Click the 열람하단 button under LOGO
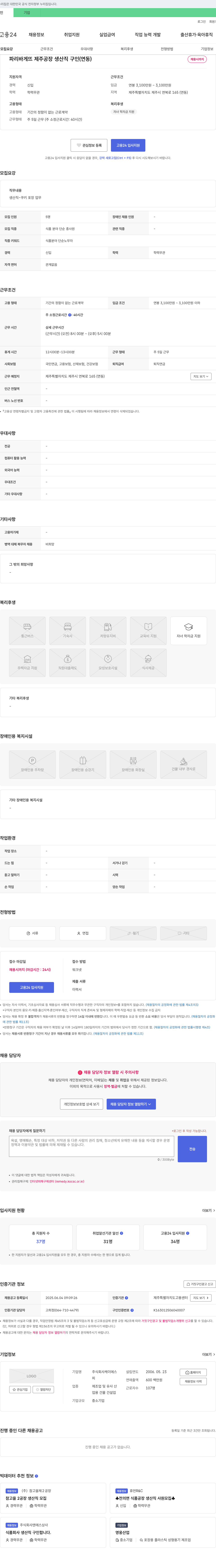The width and height of the screenshot is (216, 1568). coord(43,1390)
